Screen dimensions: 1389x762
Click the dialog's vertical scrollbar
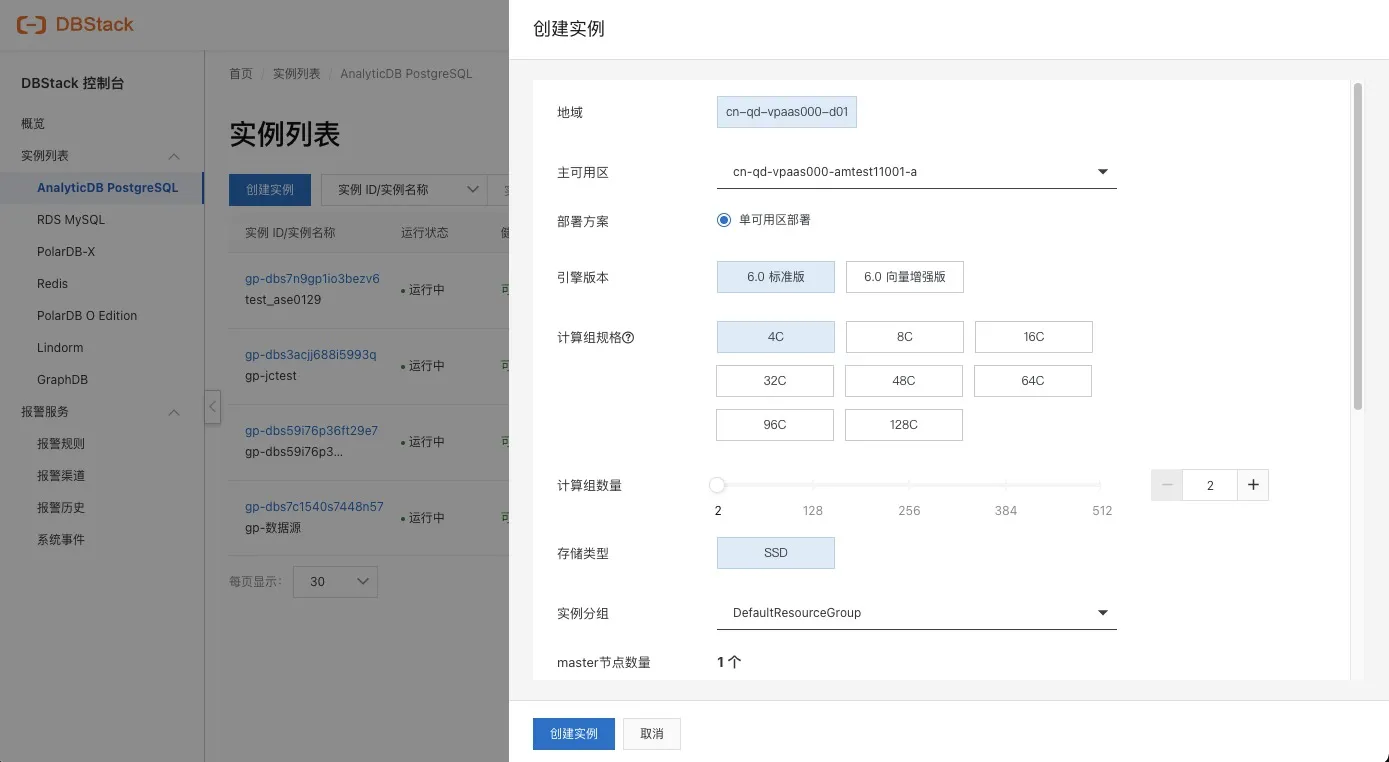[1357, 246]
